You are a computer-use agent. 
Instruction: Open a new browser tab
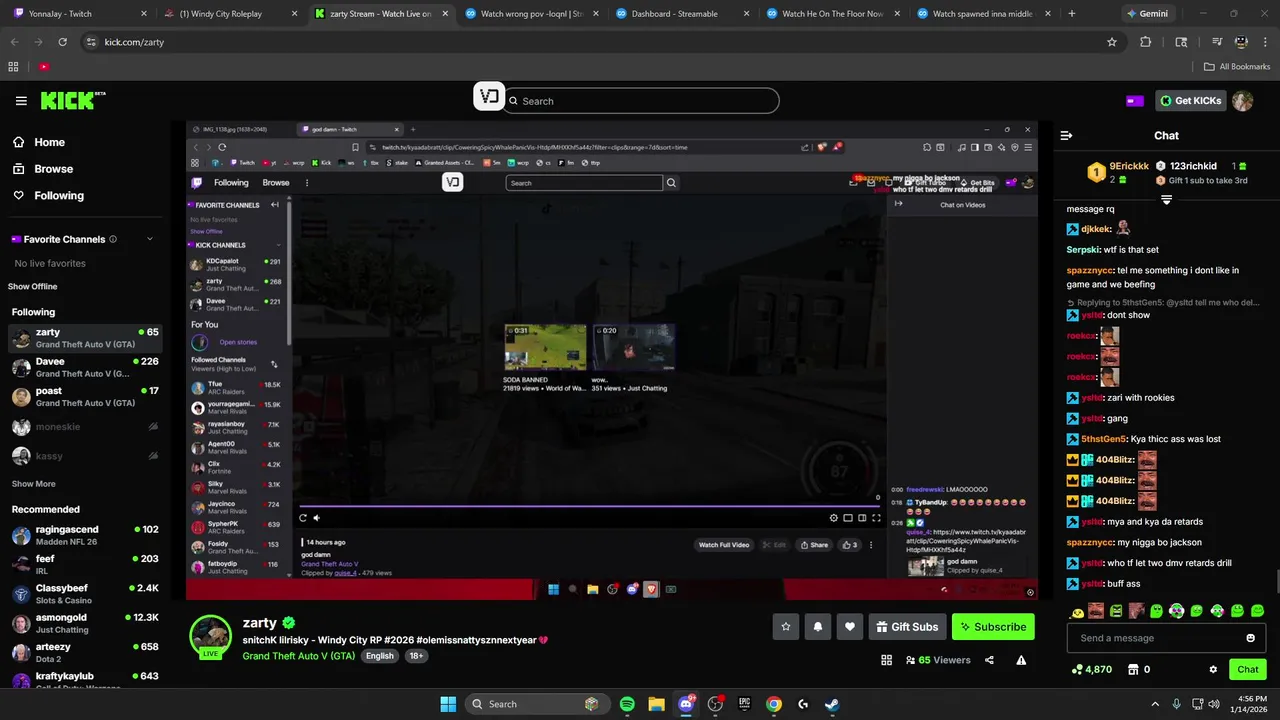point(1071,14)
